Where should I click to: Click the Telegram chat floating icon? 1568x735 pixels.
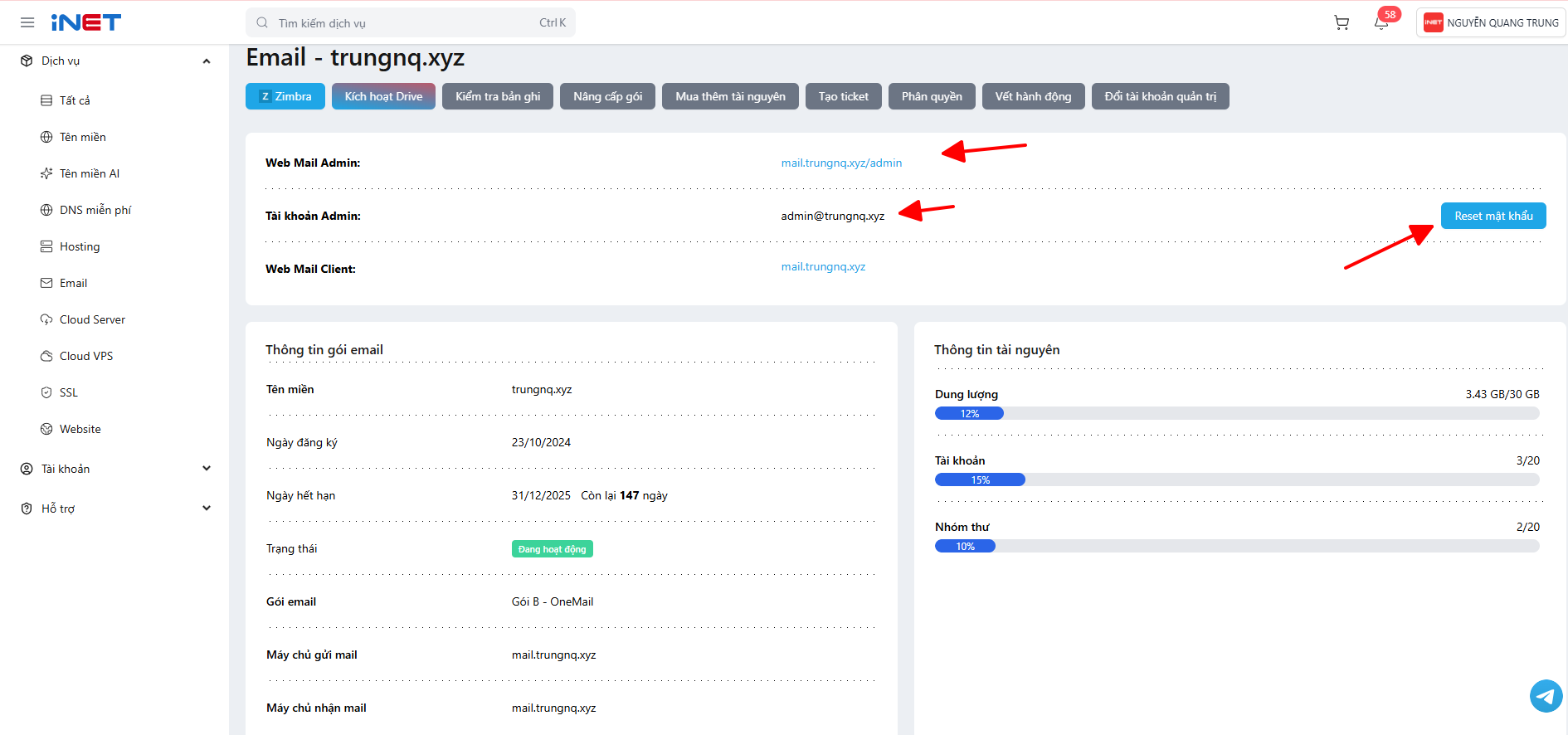tap(1546, 696)
